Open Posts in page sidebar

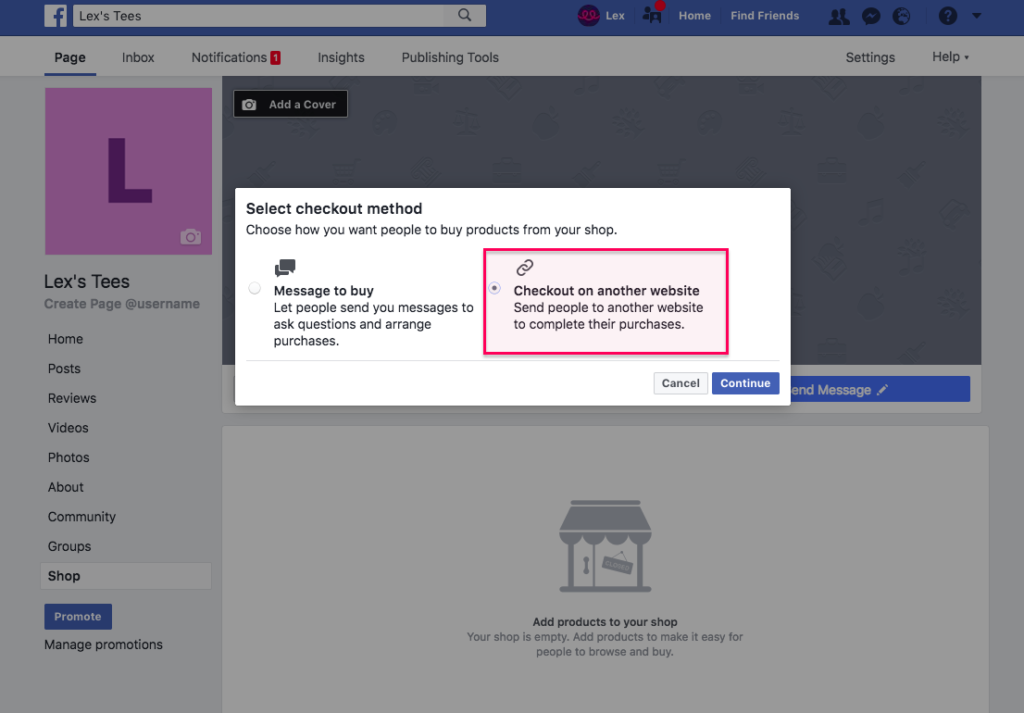[x=64, y=368]
